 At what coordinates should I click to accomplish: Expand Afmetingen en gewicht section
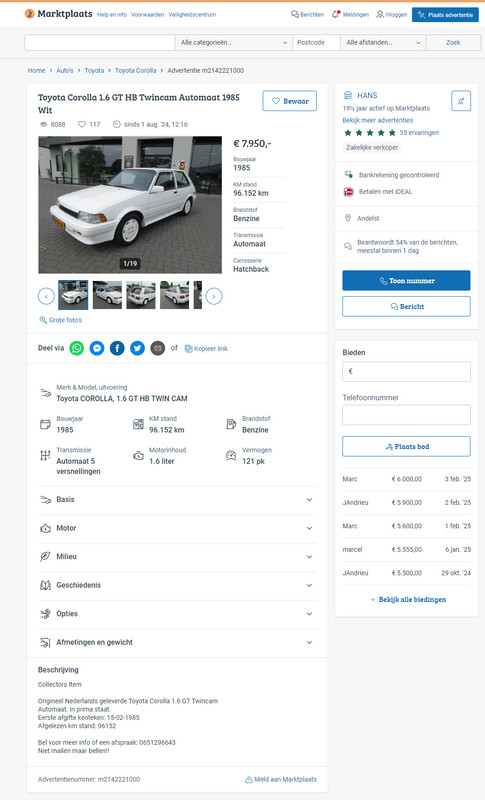177,642
